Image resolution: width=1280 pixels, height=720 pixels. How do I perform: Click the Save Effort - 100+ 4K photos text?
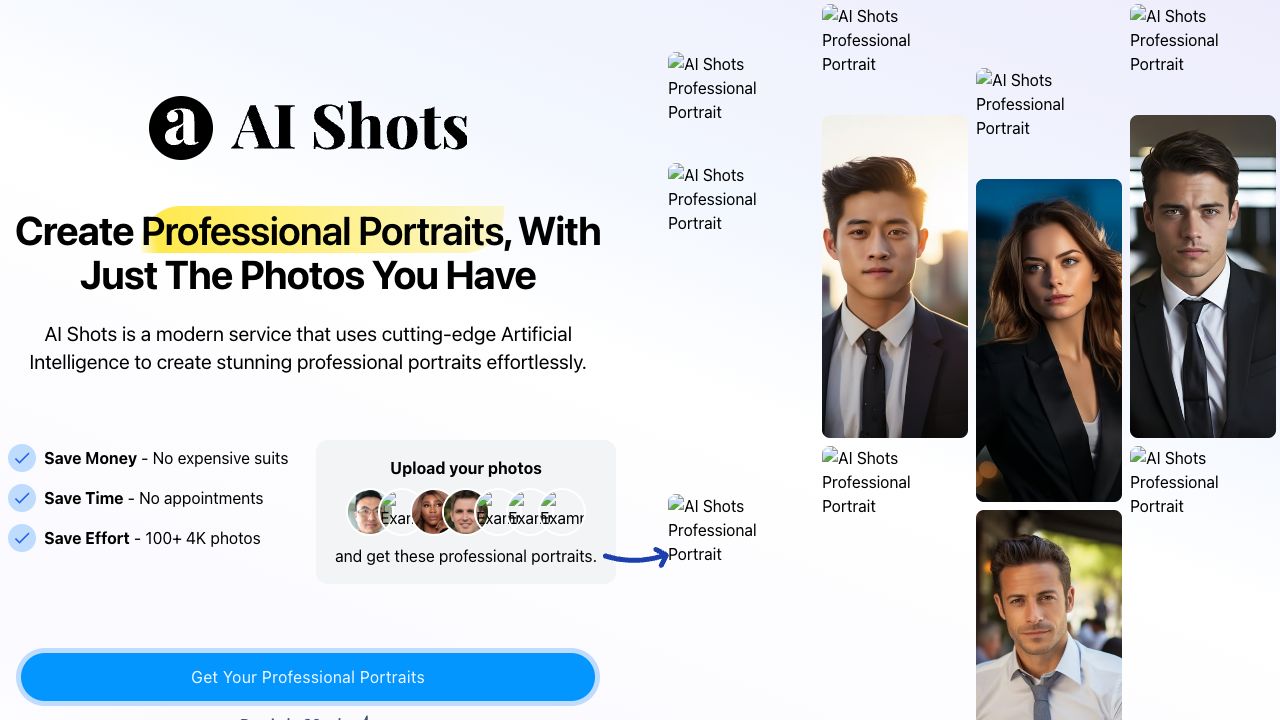pos(152,538)
